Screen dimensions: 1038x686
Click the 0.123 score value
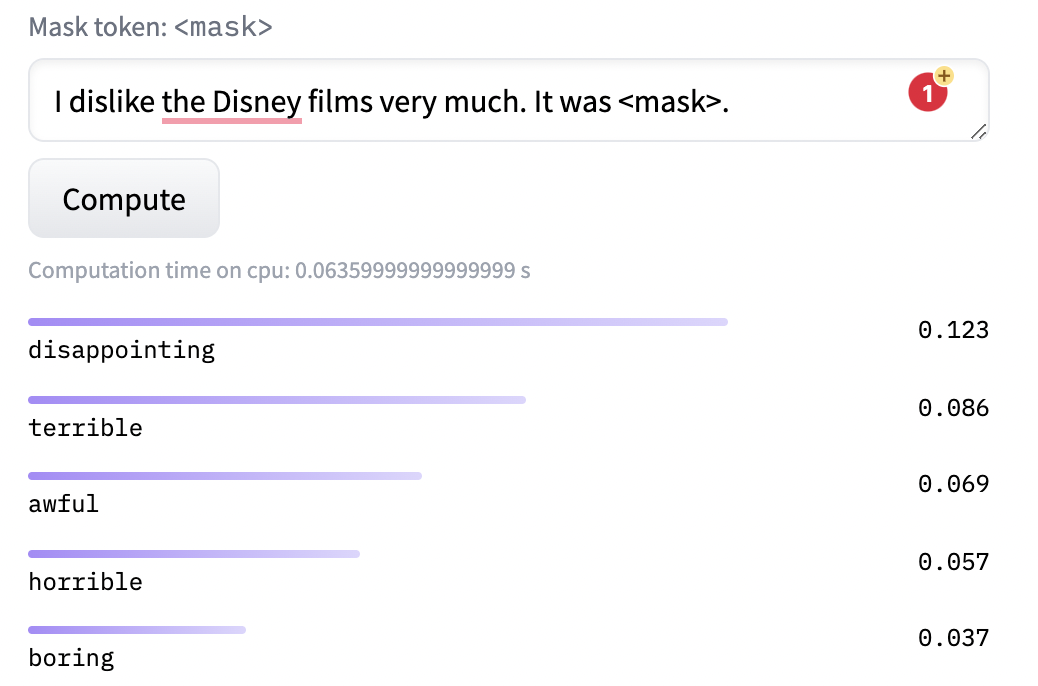[x=953, y=330]
